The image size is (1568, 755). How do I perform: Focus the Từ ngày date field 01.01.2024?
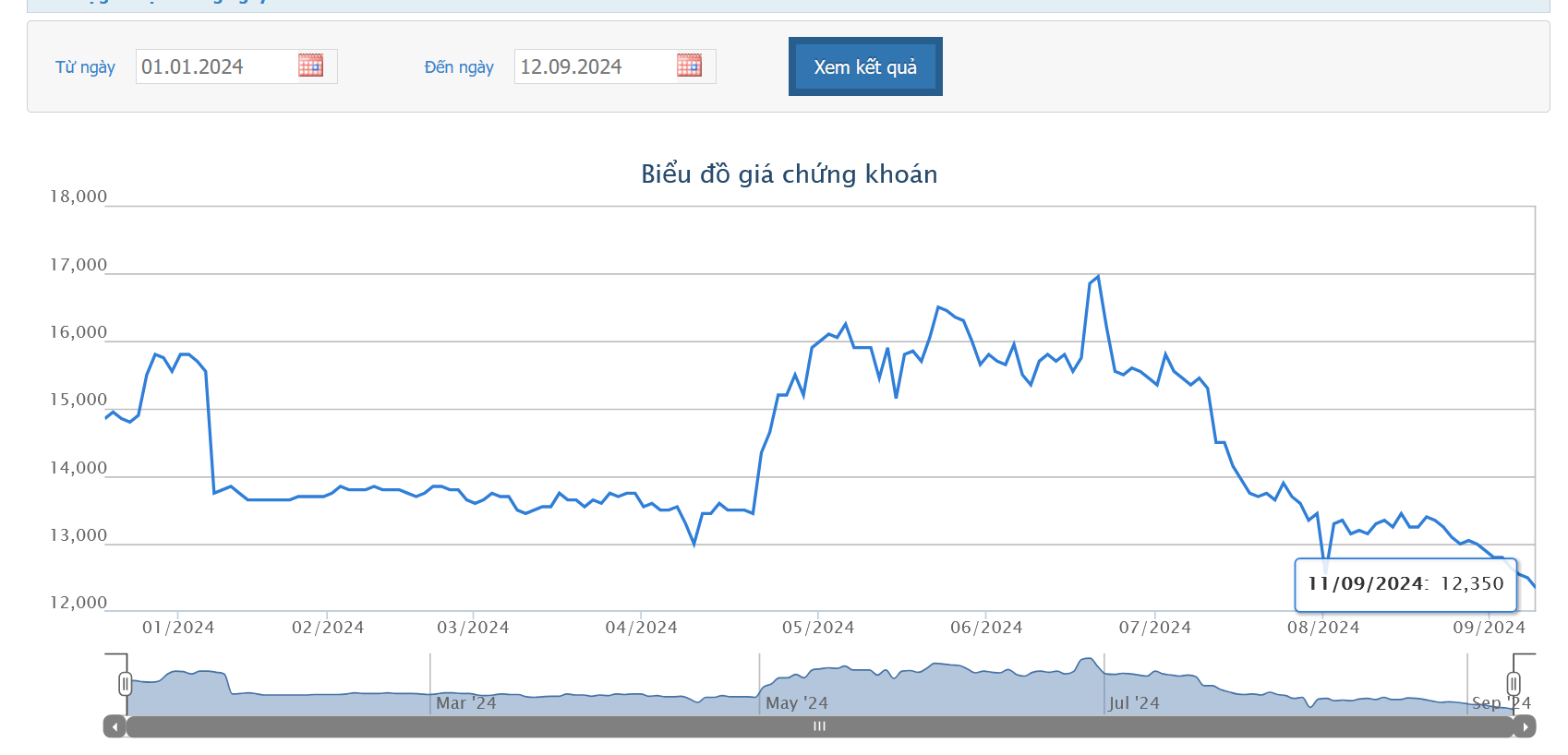[x=214, y=66]
